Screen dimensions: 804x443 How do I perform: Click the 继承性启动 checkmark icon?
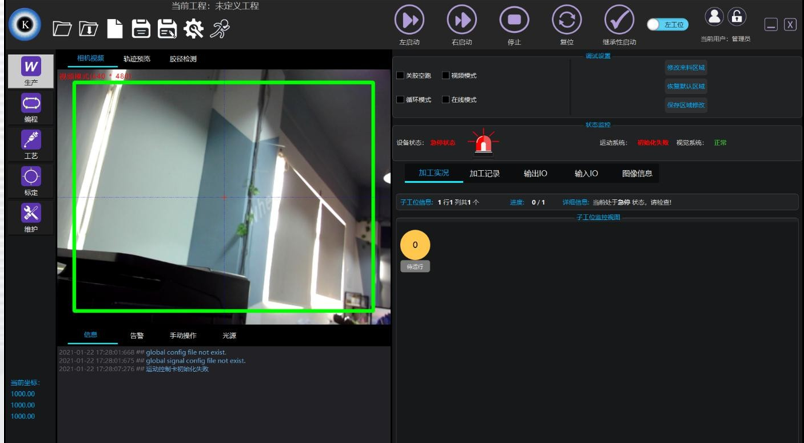pos(619,20)
